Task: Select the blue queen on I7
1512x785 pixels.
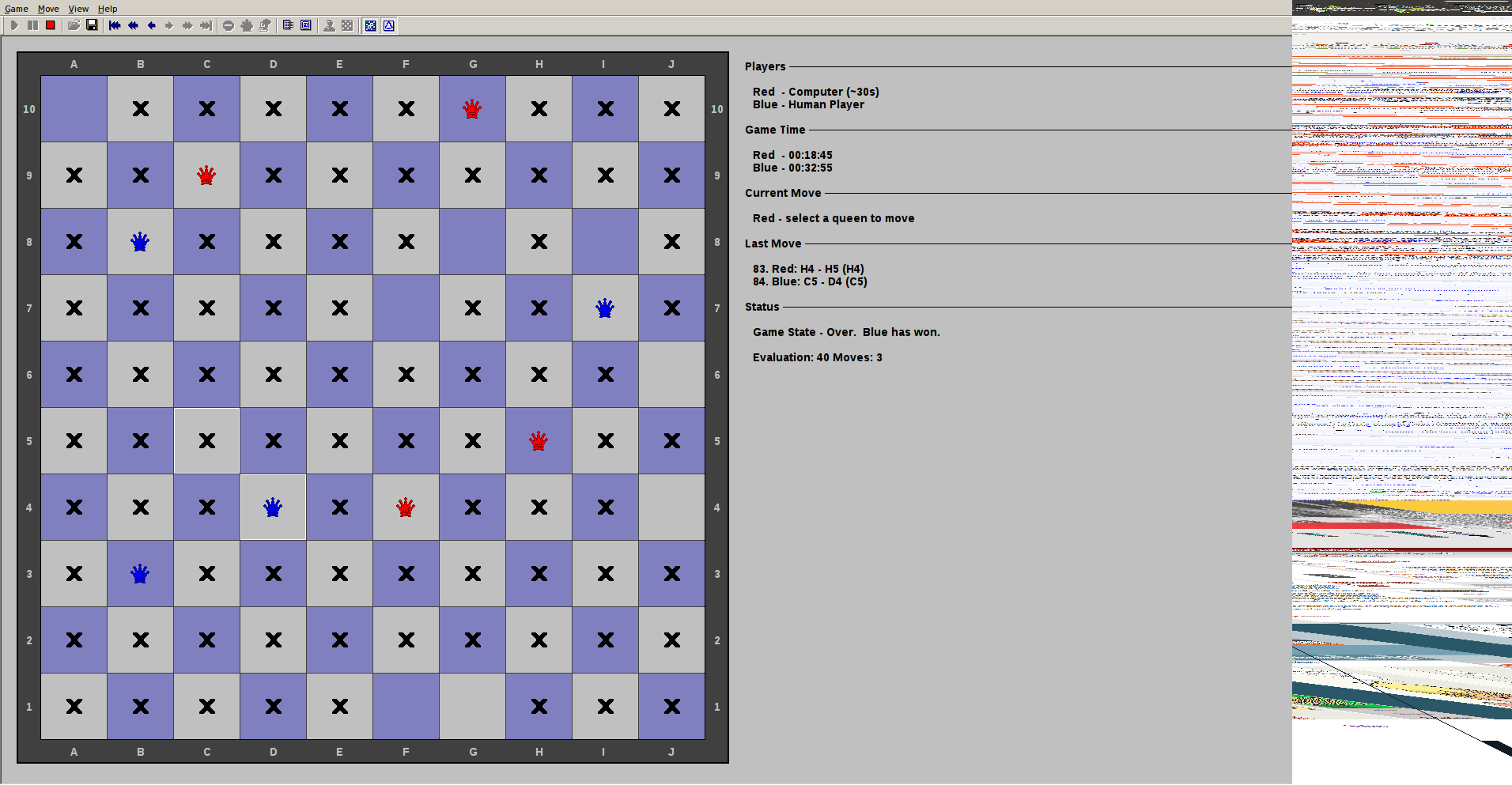Action: click(x=605, y=308)
